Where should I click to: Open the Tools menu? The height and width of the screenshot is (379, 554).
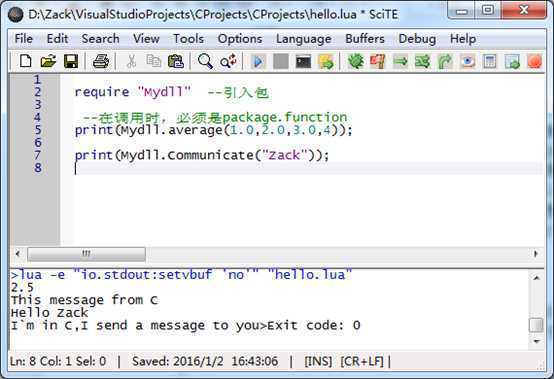tap(189, 39)
